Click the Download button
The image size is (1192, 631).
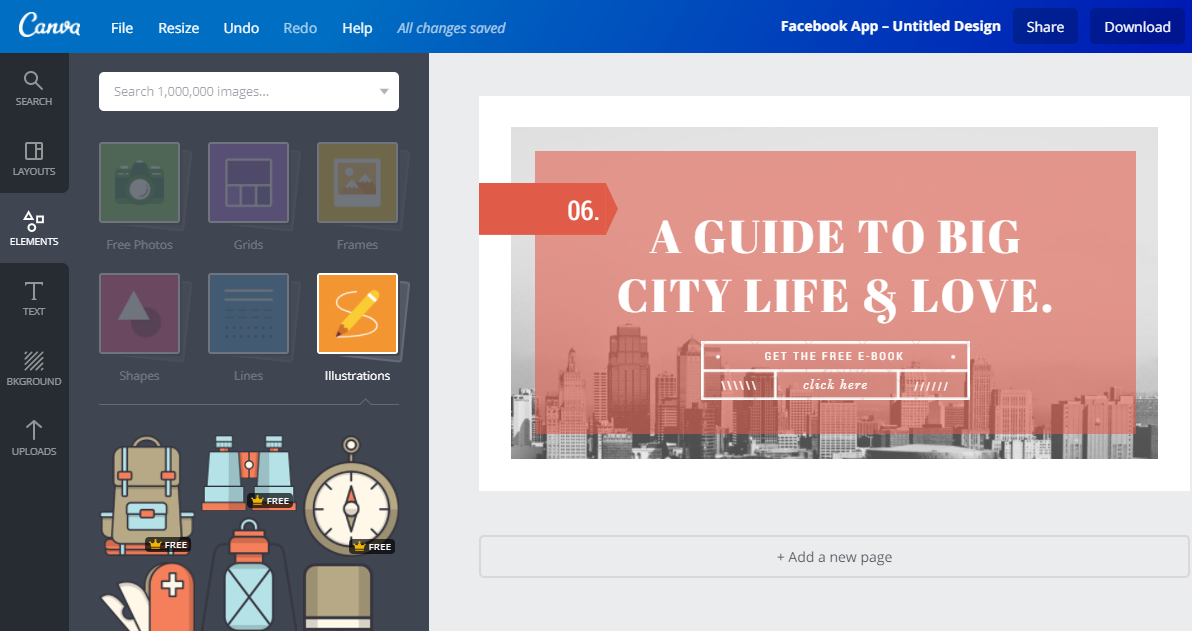point(1137,27)
